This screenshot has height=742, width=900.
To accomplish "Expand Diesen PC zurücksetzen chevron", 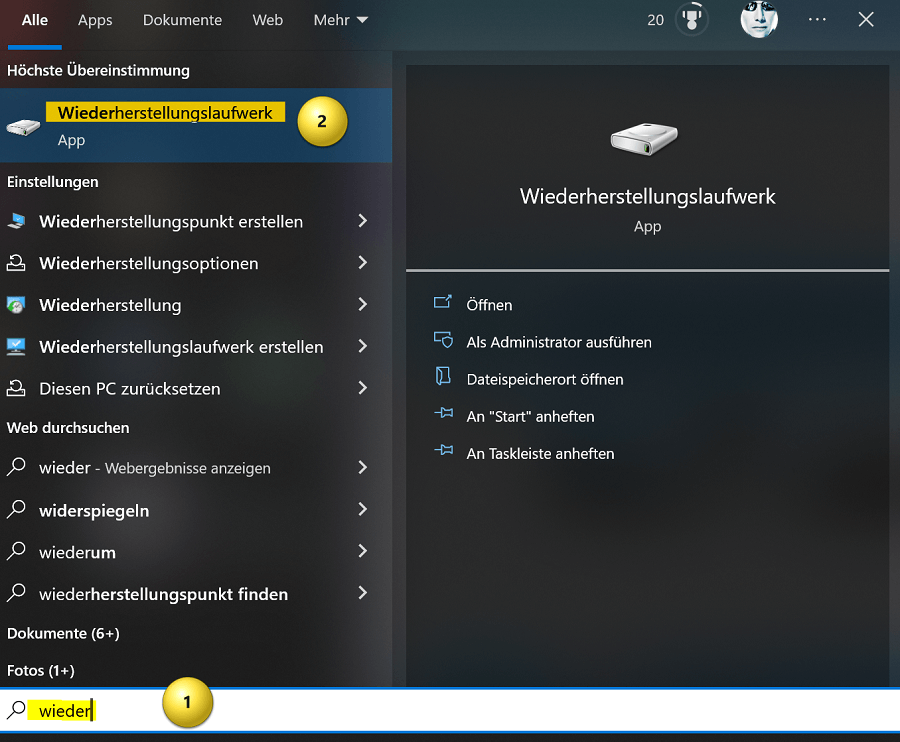I will coord(362,388).
